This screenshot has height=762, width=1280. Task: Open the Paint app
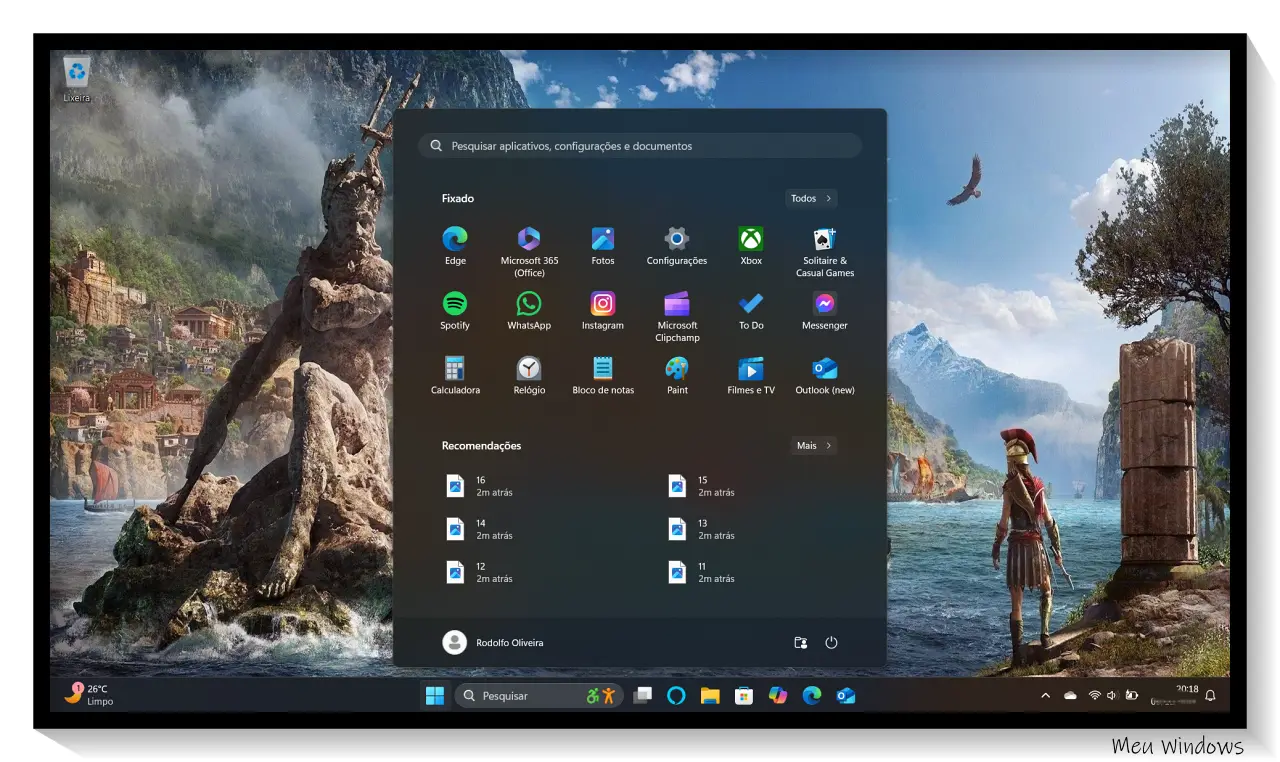click(x=677, y=369)
